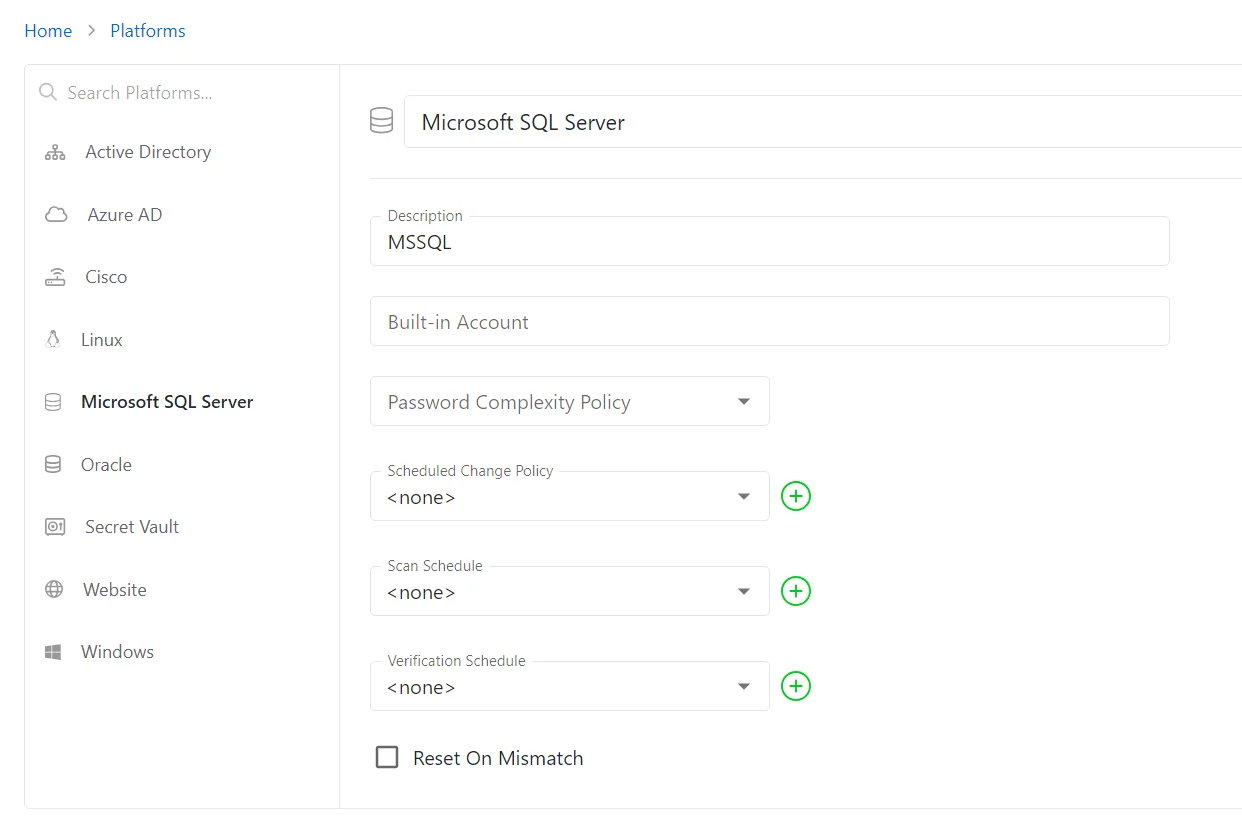Click the Built-in Account field
Screen dimensions: 1242x826
(770, 321)
